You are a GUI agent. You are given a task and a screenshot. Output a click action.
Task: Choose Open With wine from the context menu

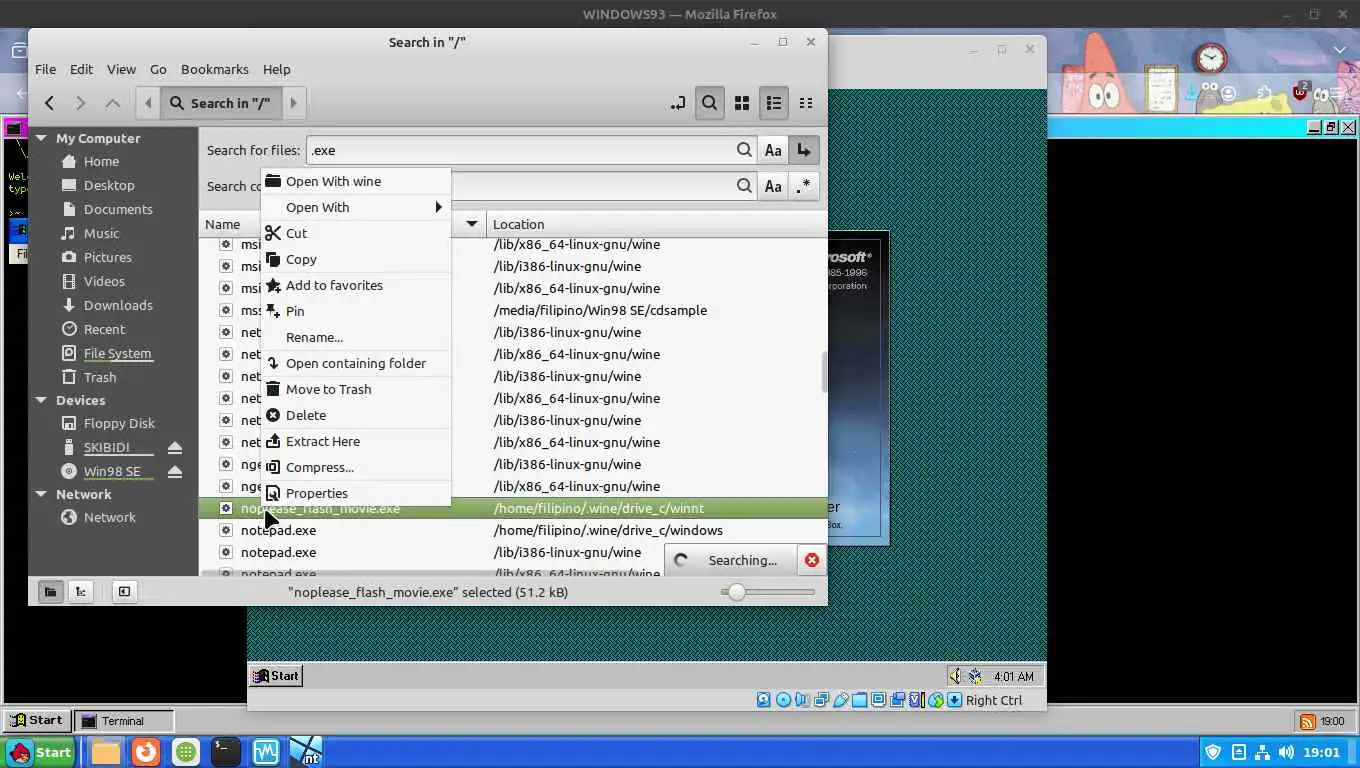pos(356,181)
